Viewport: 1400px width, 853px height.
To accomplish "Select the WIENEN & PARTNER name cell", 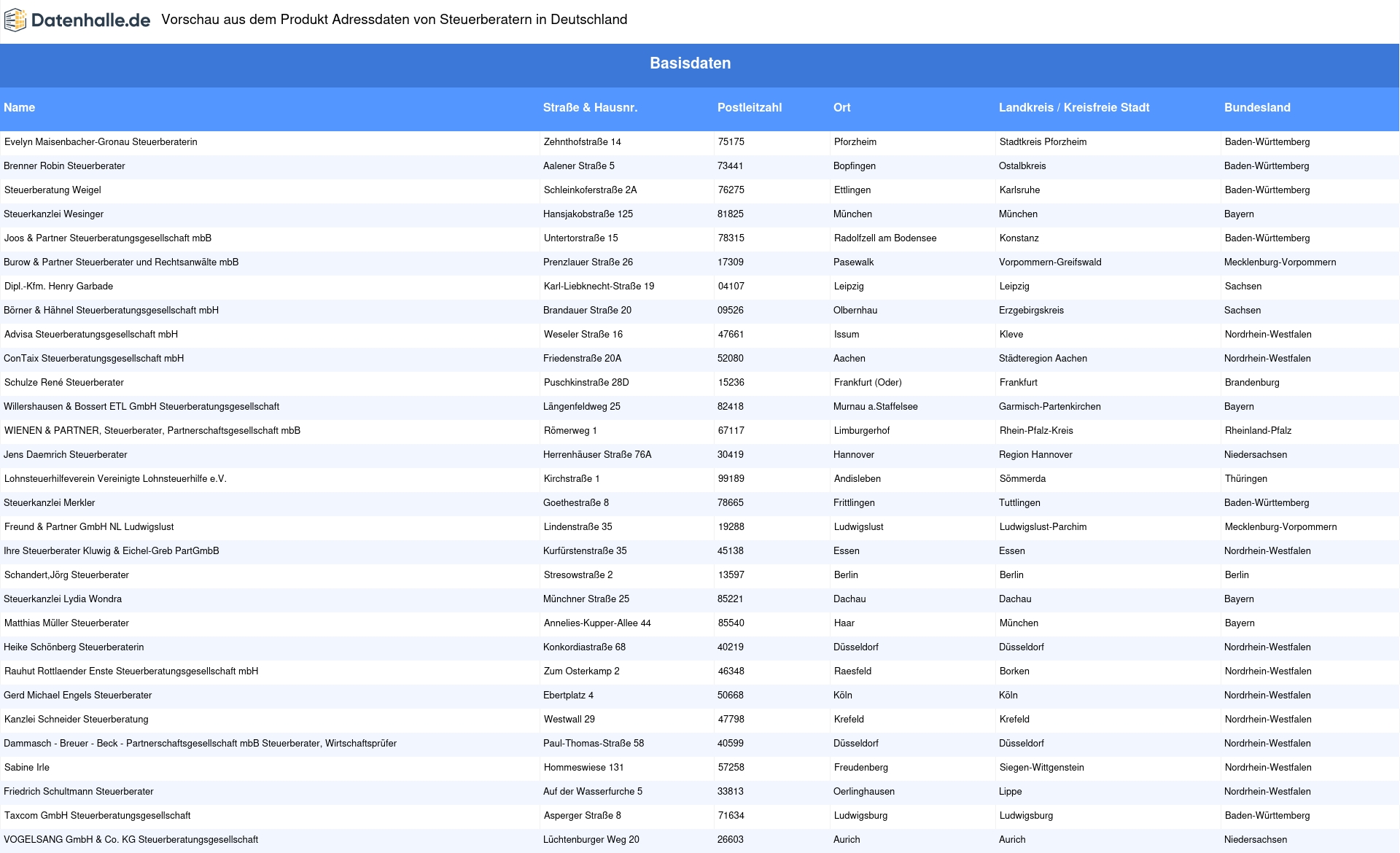I will coord(152,431).
